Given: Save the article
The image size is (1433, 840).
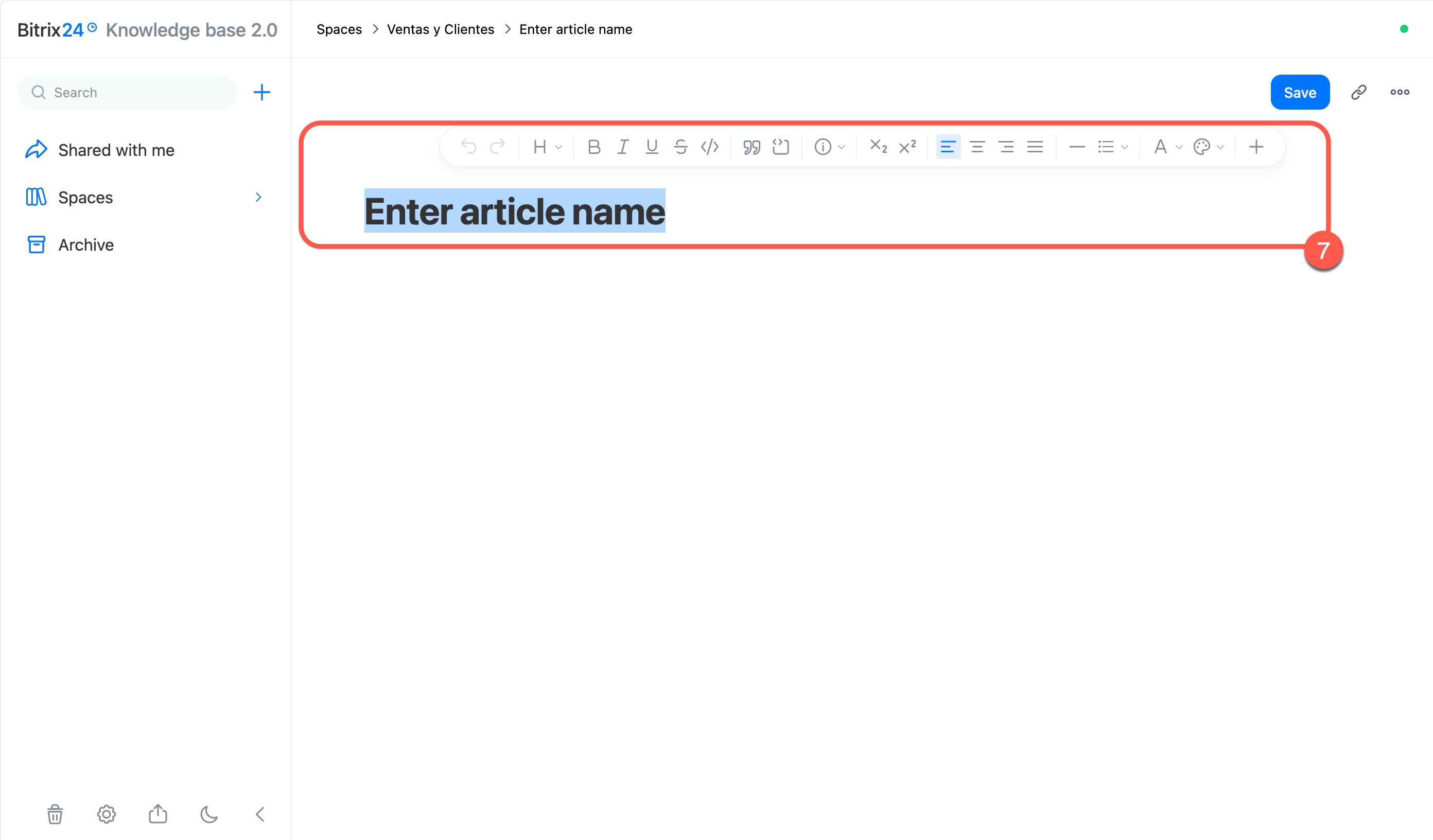Looking at the screenshot, I should pyautogui.click(x=1300, y=92).
